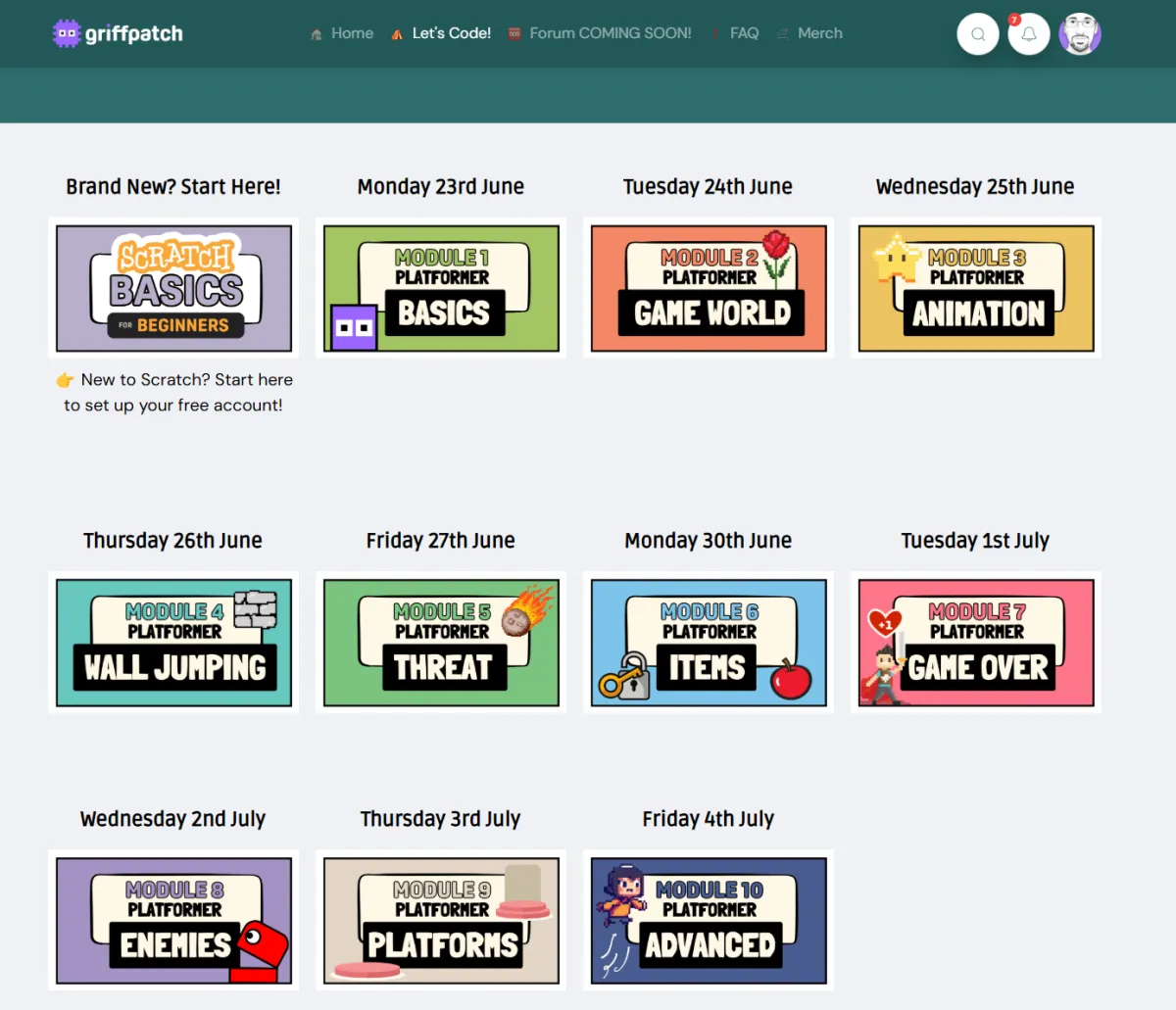Screen dimensions: 1176x1010
Task: Click the Let's Code tent icon
Action: point(397,34)
